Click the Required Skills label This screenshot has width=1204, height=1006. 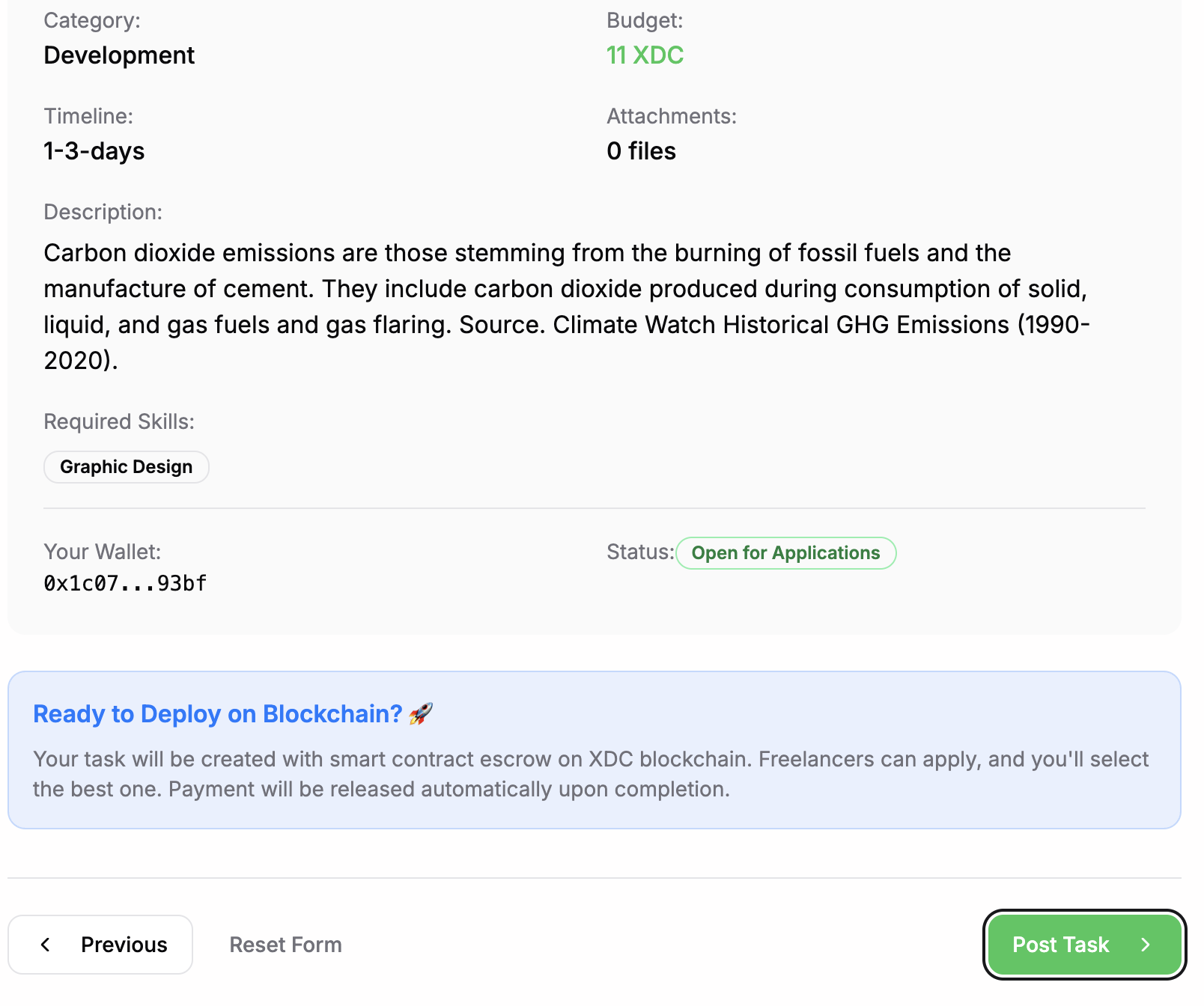tap(119, 422)
